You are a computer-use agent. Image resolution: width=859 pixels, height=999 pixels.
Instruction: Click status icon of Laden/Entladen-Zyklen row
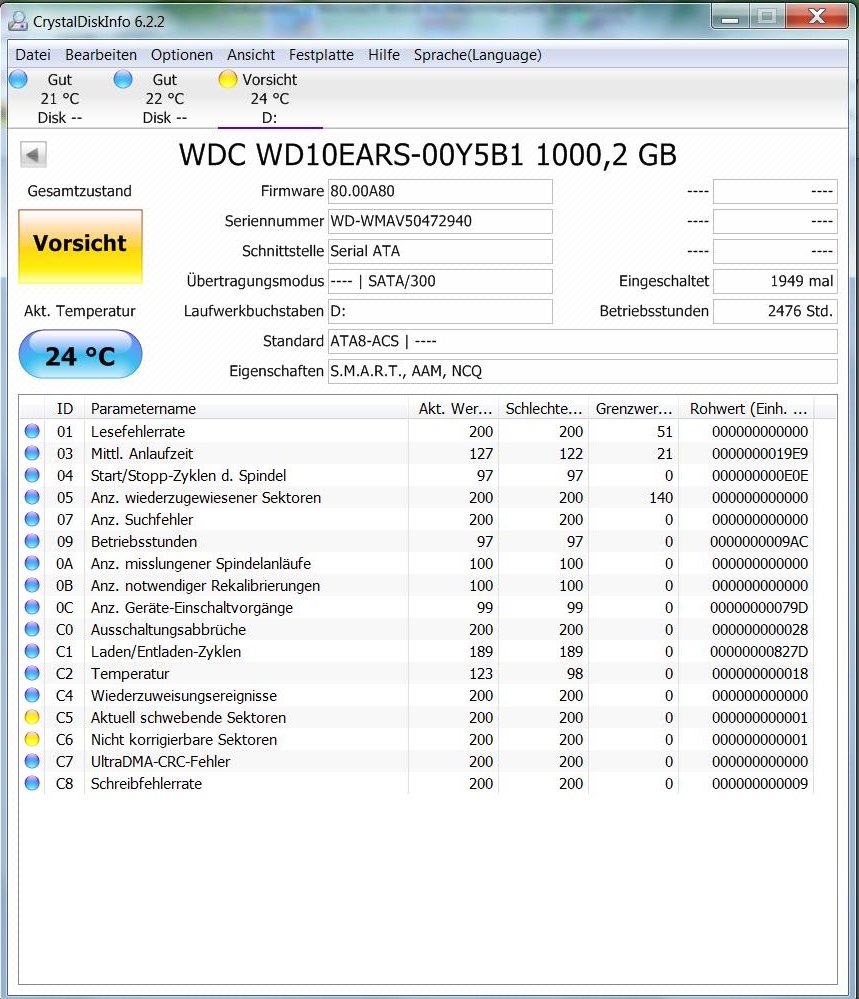point(32,651)
